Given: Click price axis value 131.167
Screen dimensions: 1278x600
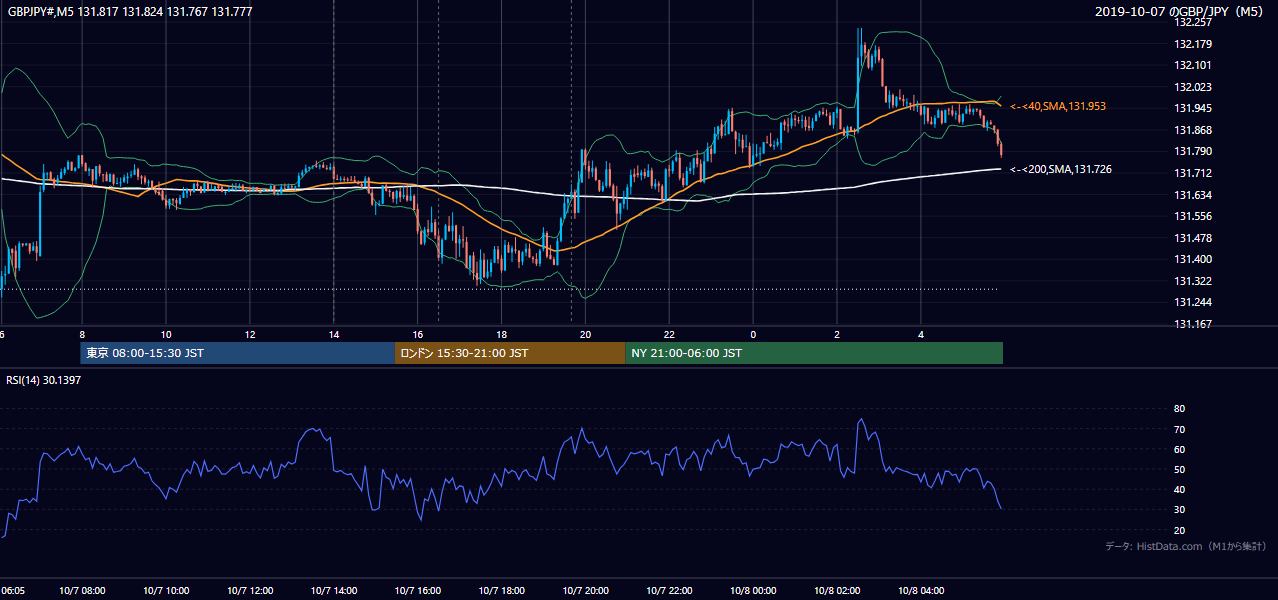Looking at the screenshot, I should click(1193, 324).
